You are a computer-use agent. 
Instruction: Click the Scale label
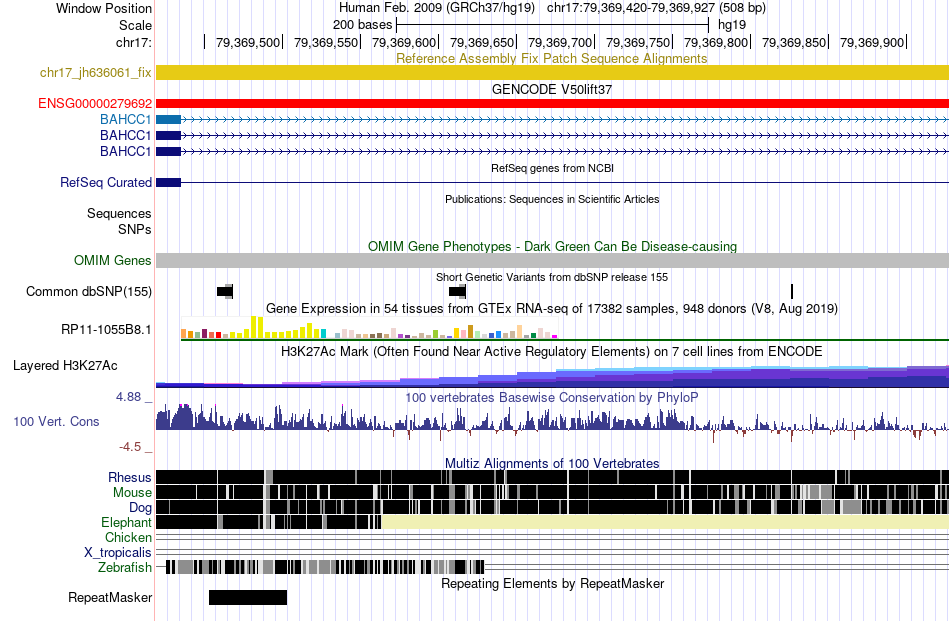point(135,25)
